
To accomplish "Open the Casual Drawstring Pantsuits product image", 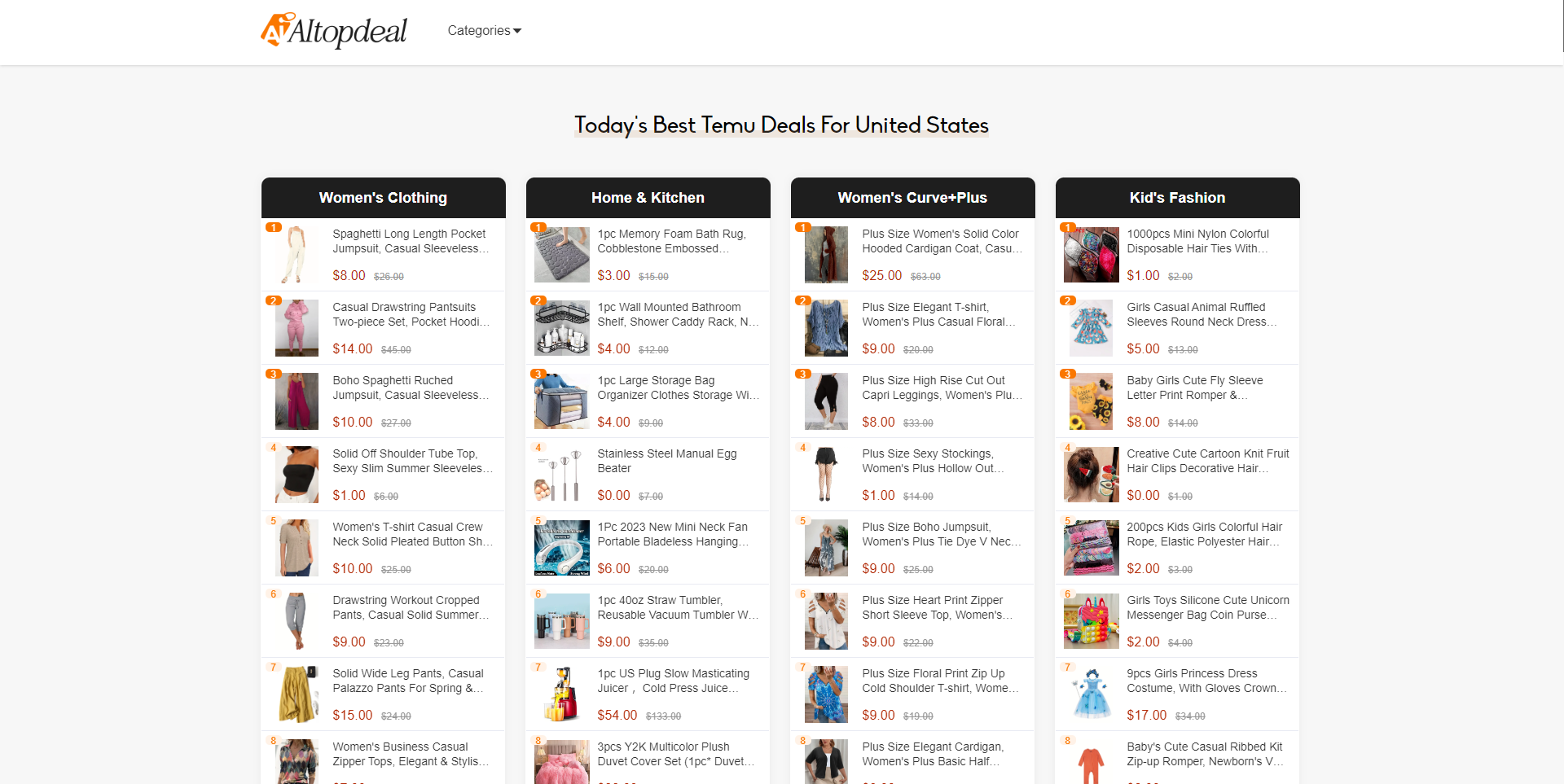I will [297, 328].
